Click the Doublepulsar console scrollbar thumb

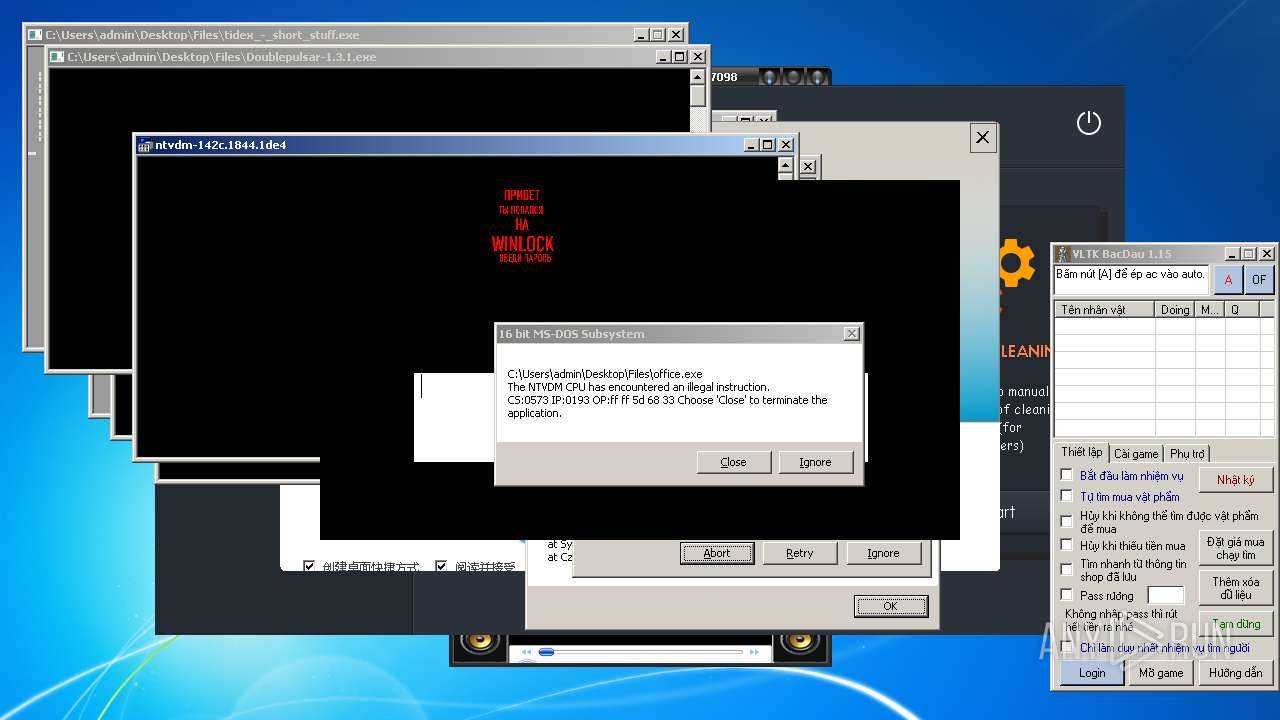click(x=698, y=96)
